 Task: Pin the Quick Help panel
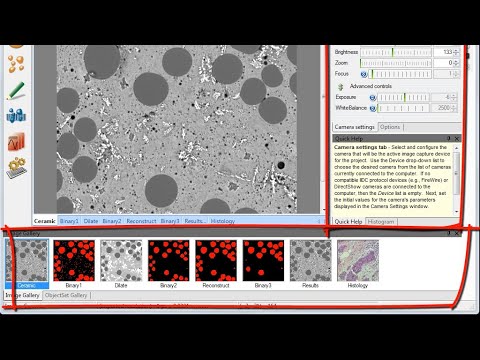point(449,138)
